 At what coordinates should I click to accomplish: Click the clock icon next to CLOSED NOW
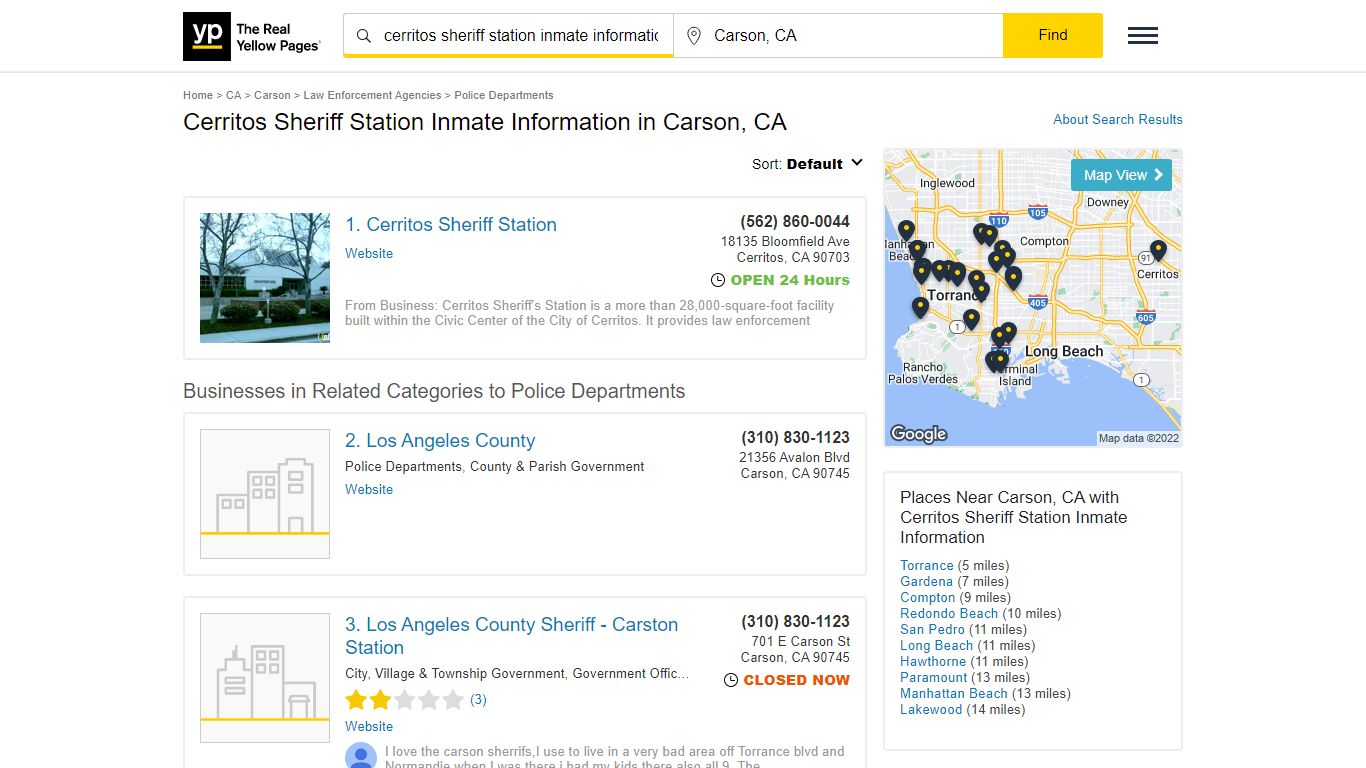tap(731, 680)
